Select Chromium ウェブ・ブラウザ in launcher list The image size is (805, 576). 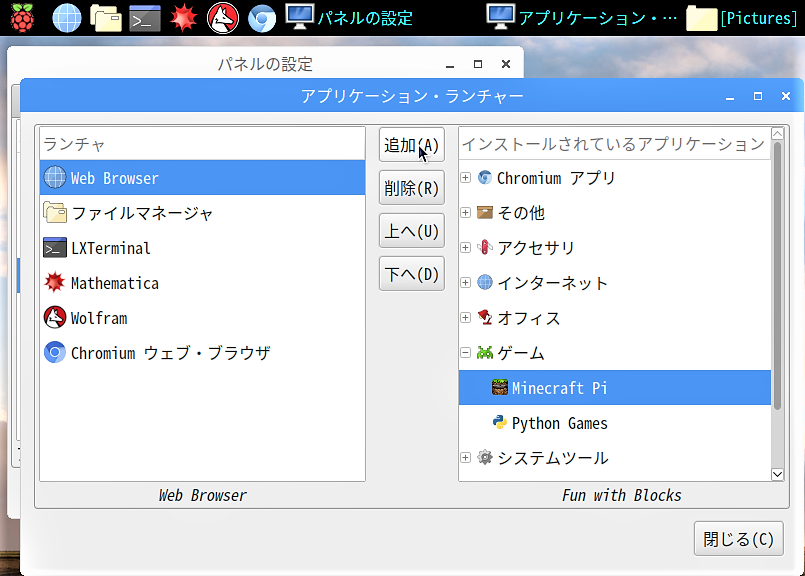202,352
